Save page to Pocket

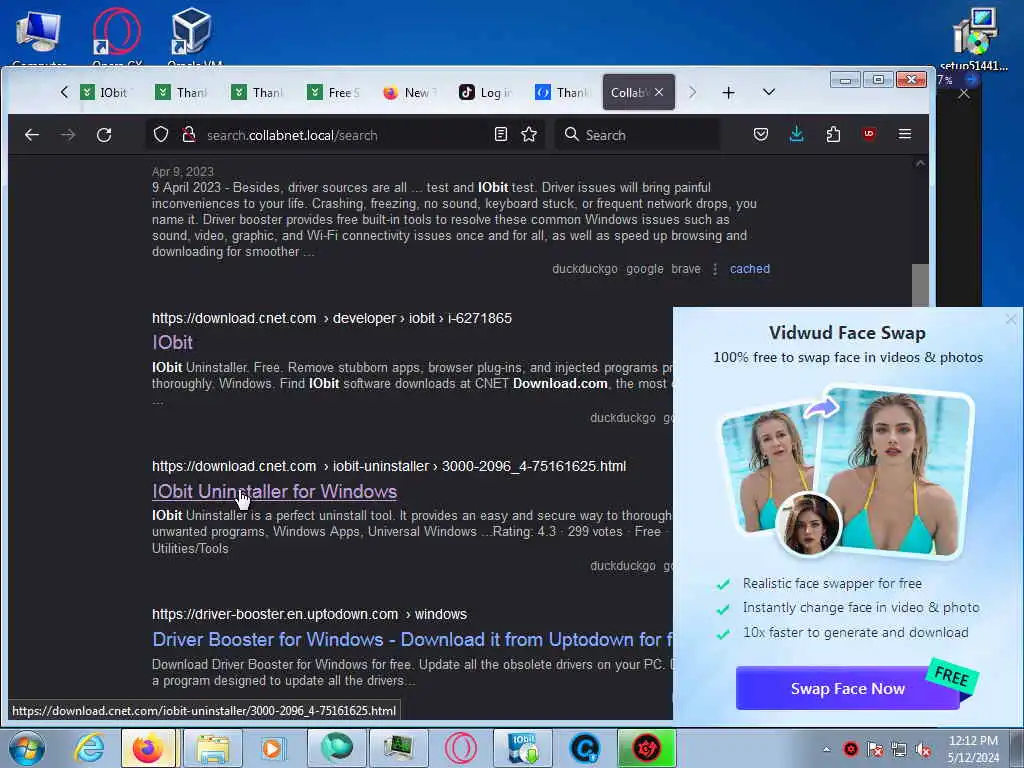coord(761,135)
